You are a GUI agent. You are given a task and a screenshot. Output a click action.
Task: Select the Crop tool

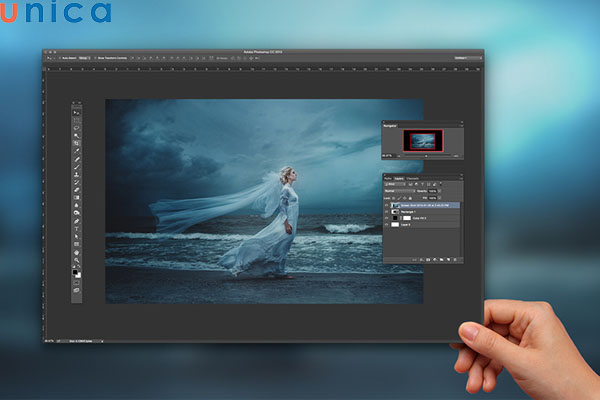pyautogui.click(x=77, y=143)
